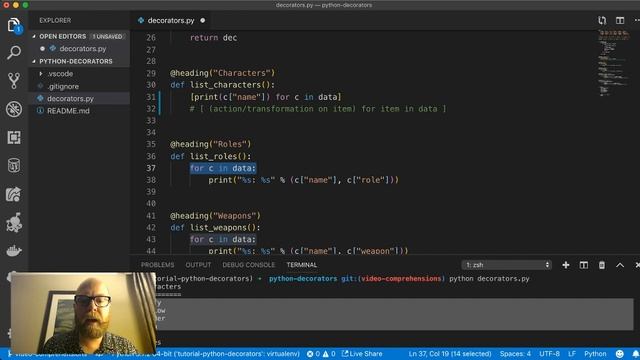The width and height of the screenshot is (640, 360).
Task: Collapse the PYTHON-DECORATORS folder section
Action: pyautogui.click(x=34, y=61)
